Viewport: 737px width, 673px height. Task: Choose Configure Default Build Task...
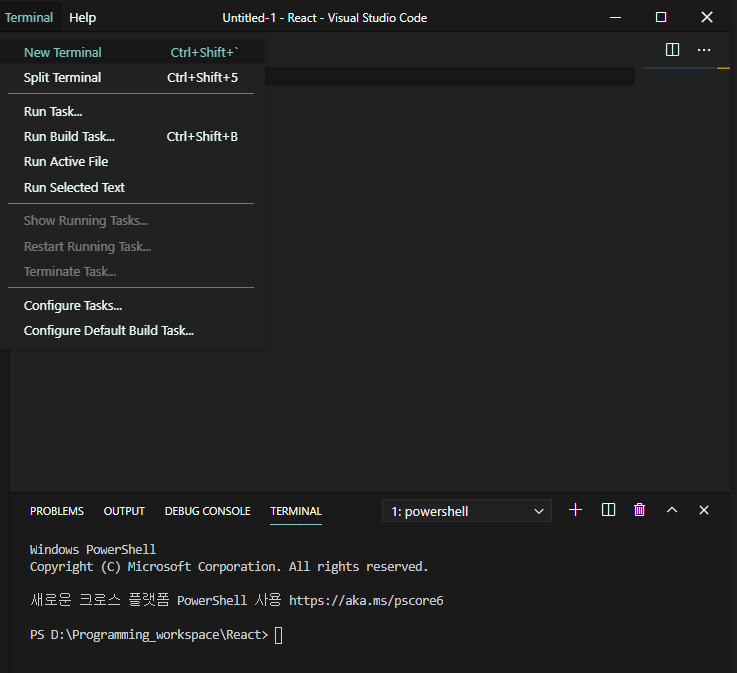tap(132, 331)
